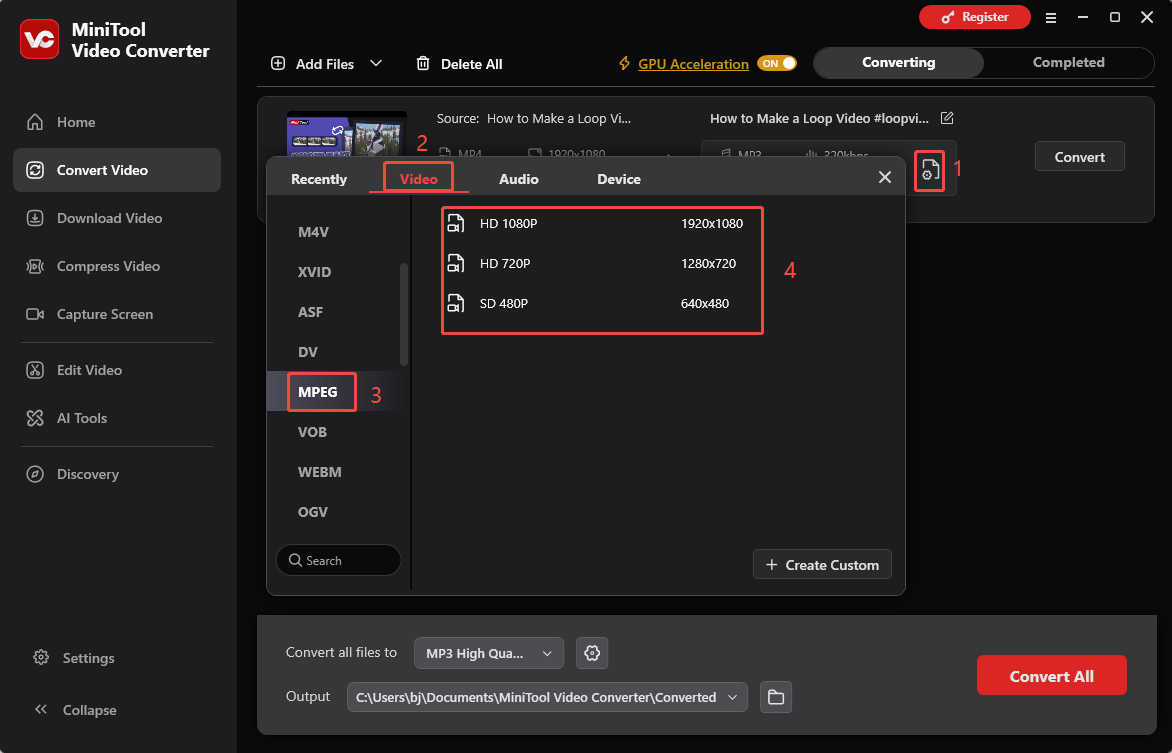Viewport: 1172px width, 753px height.
Task: Click source file name text
Action: tap(558, 118)
